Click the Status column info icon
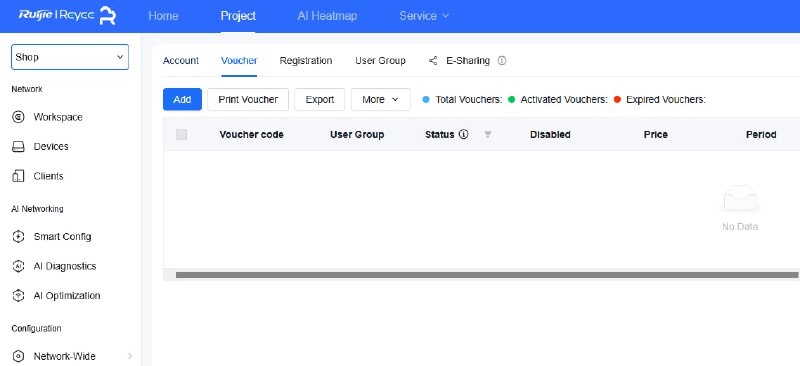Viewport: 800px width, 366px height. tap(463, 135)
